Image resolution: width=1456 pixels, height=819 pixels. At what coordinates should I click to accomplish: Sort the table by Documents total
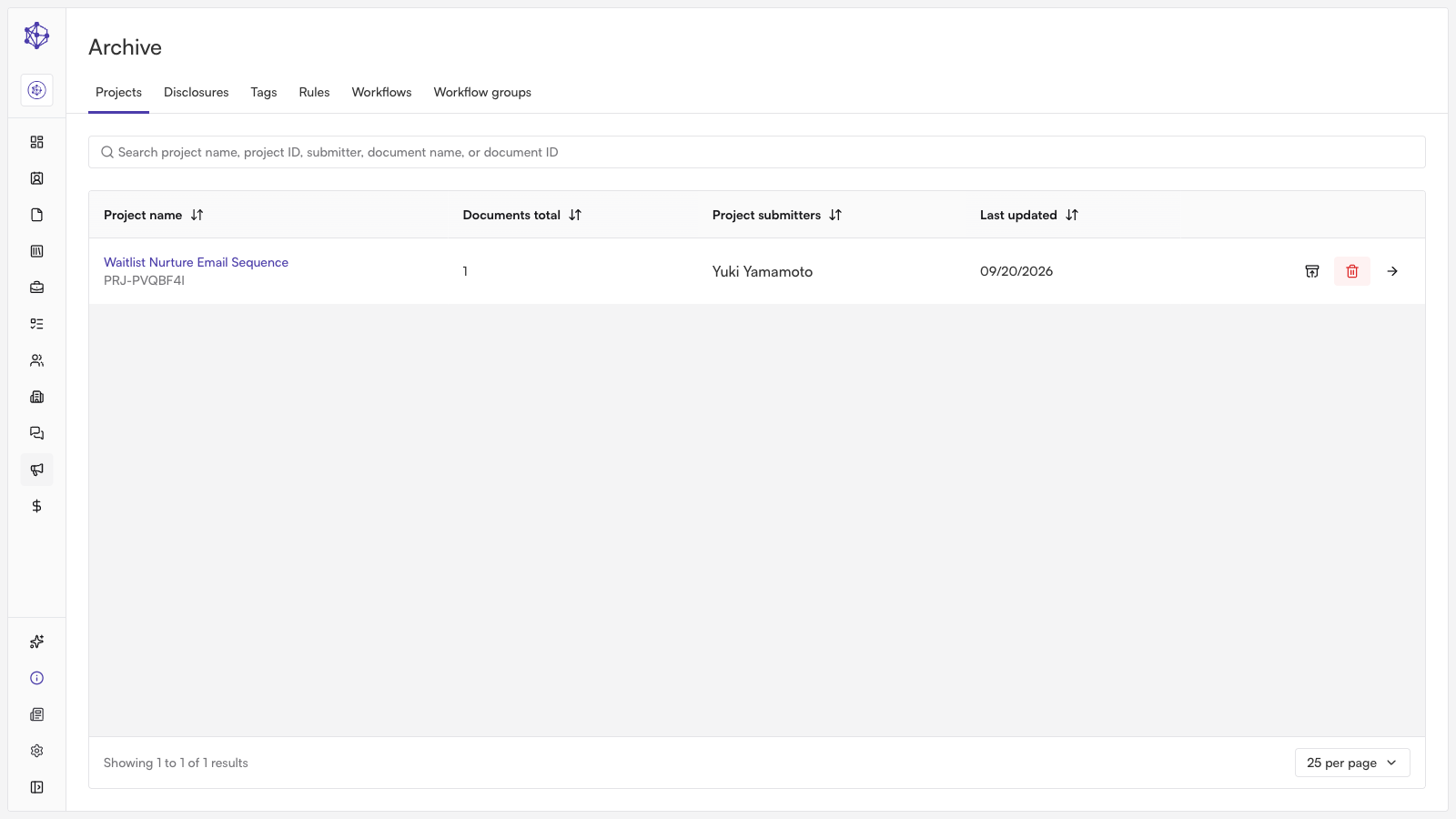click(x=575, y=215)
